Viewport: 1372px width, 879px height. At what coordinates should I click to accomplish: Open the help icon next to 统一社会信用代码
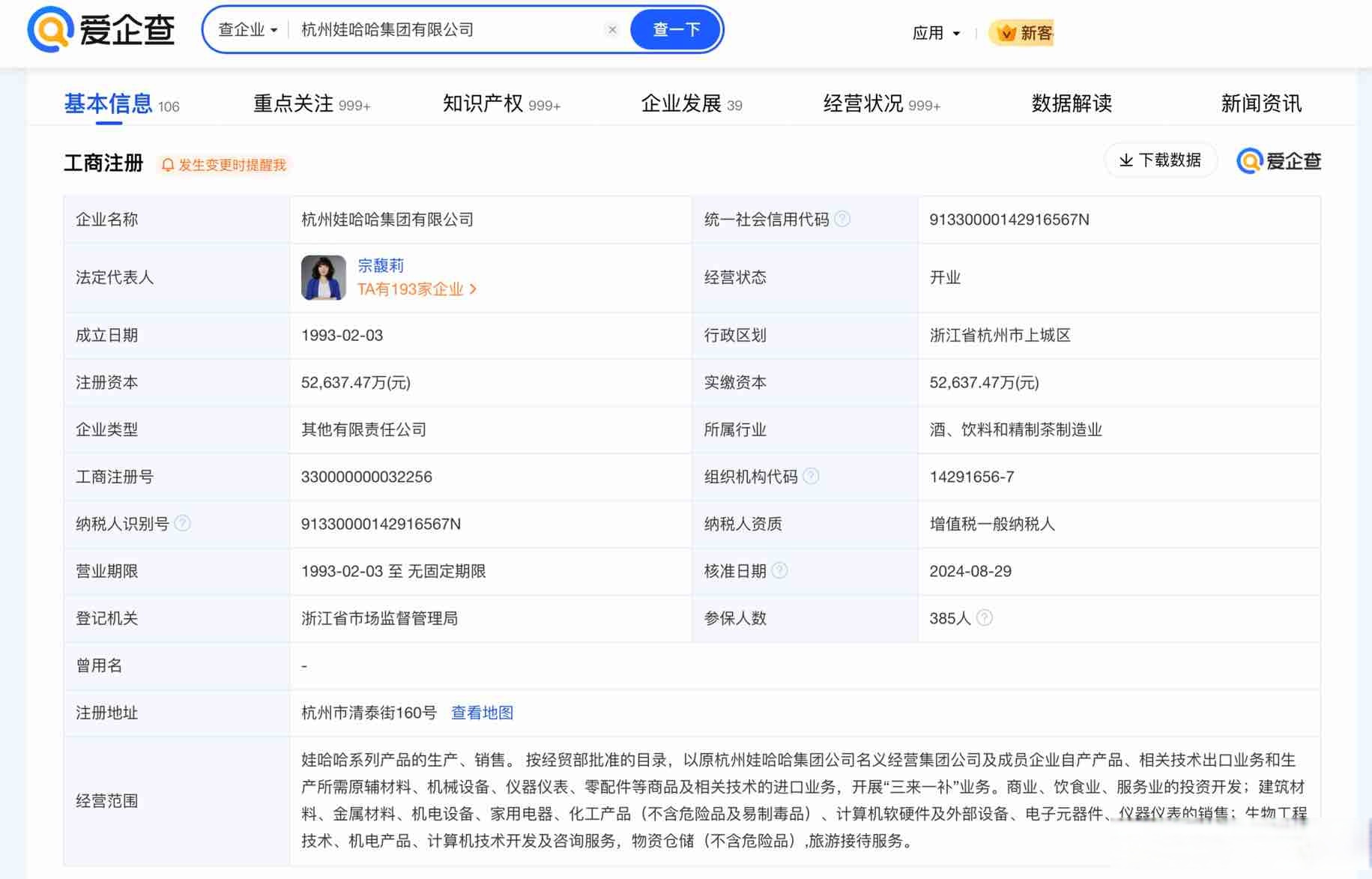(842, 219)
